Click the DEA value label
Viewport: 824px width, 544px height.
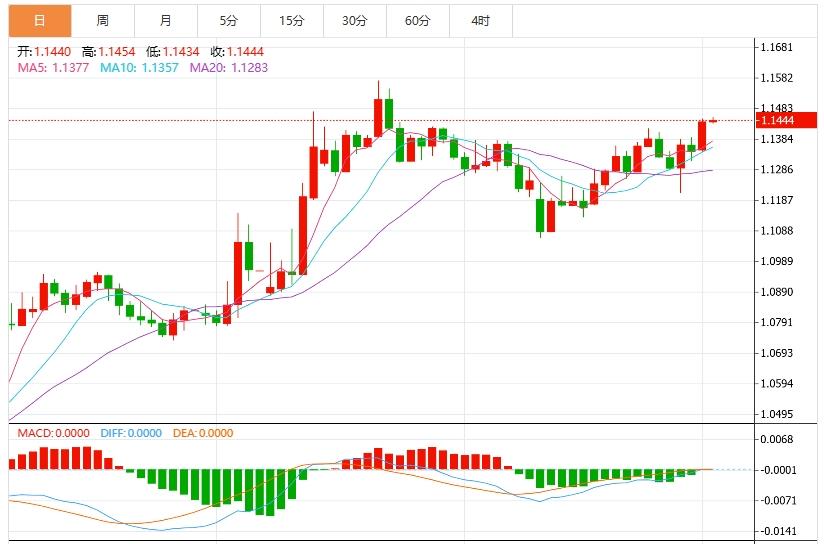pyautogui.click(x=205, y=433)
